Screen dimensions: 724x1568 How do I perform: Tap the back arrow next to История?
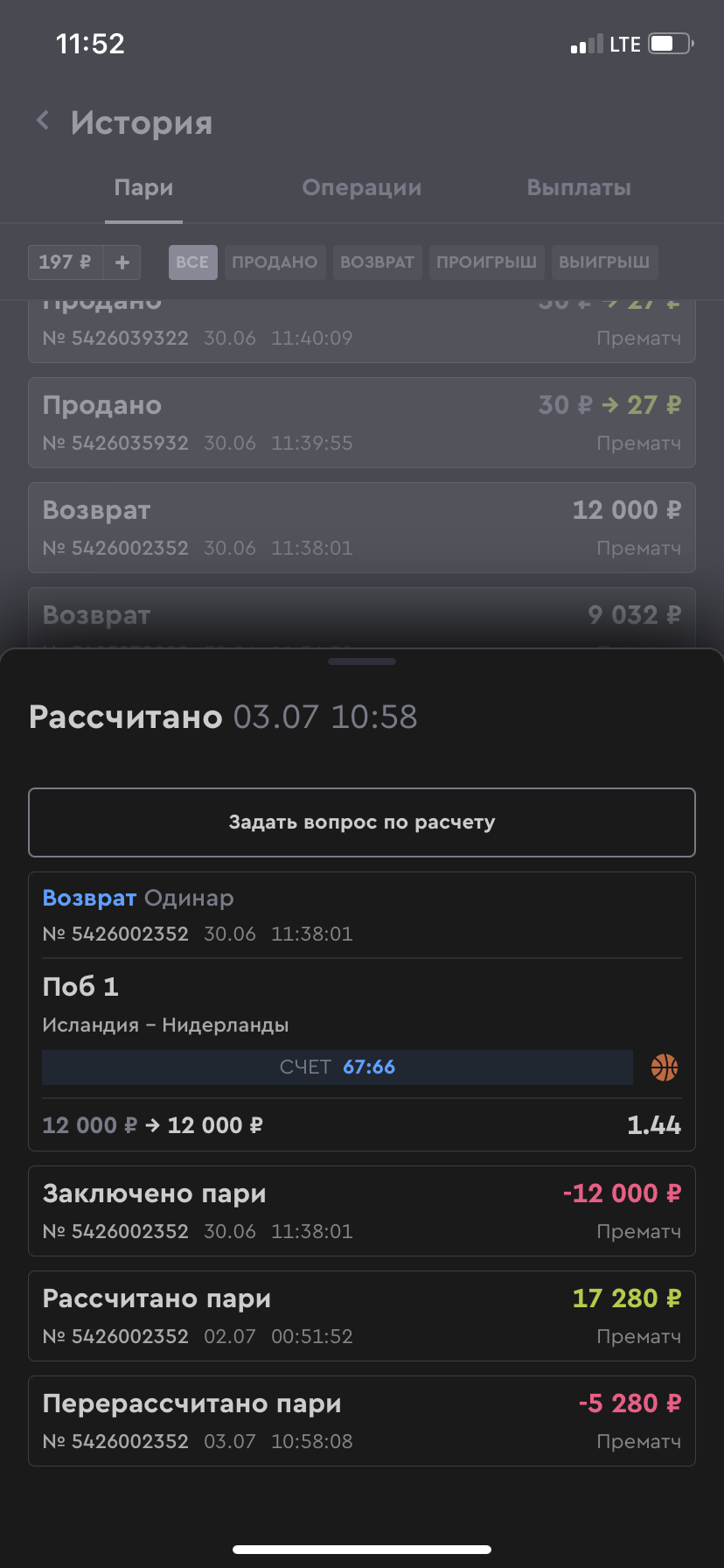(42, 121)
